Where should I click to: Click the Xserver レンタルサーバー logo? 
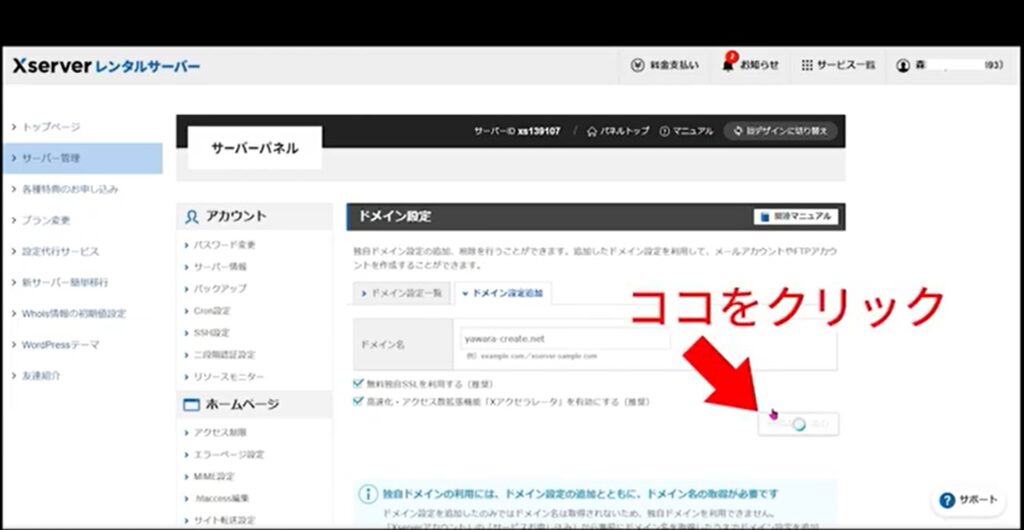click(x=106, y=66)
